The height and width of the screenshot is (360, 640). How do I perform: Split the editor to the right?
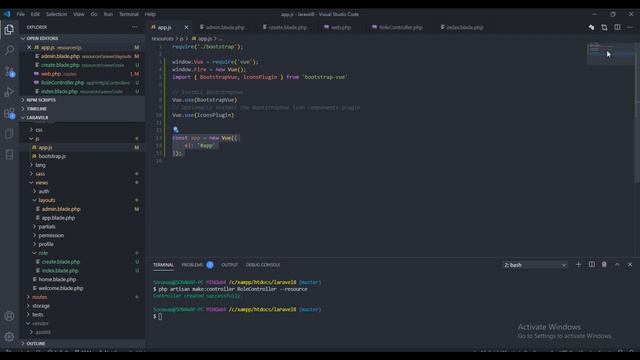click(617, 27)
